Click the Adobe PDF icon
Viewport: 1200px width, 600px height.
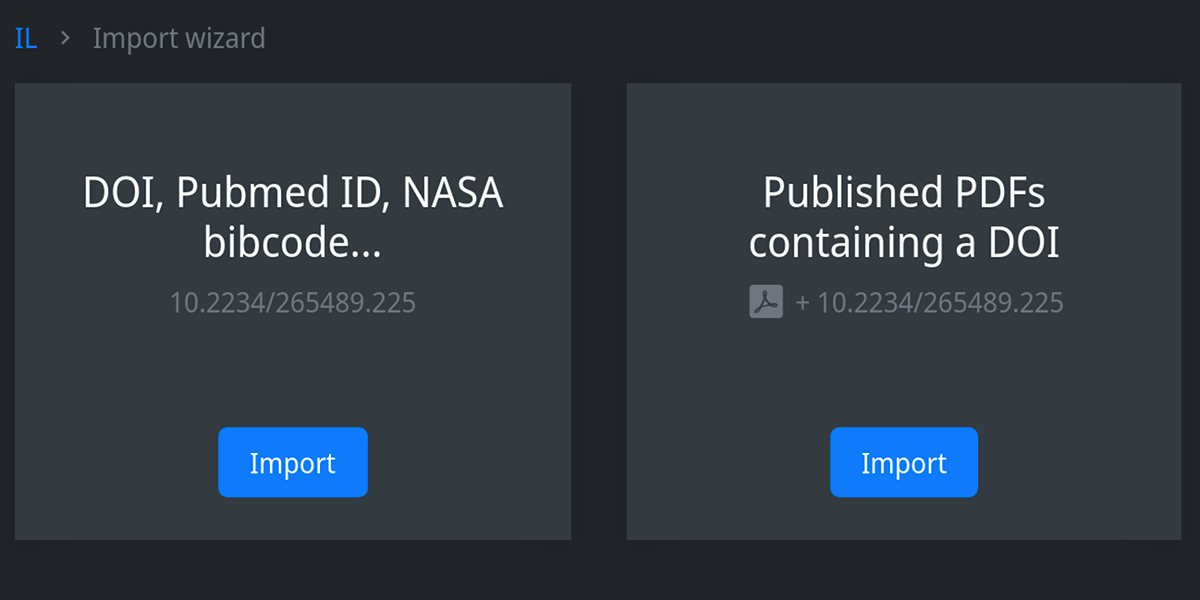pyautogui.click(x=765, y=302)
